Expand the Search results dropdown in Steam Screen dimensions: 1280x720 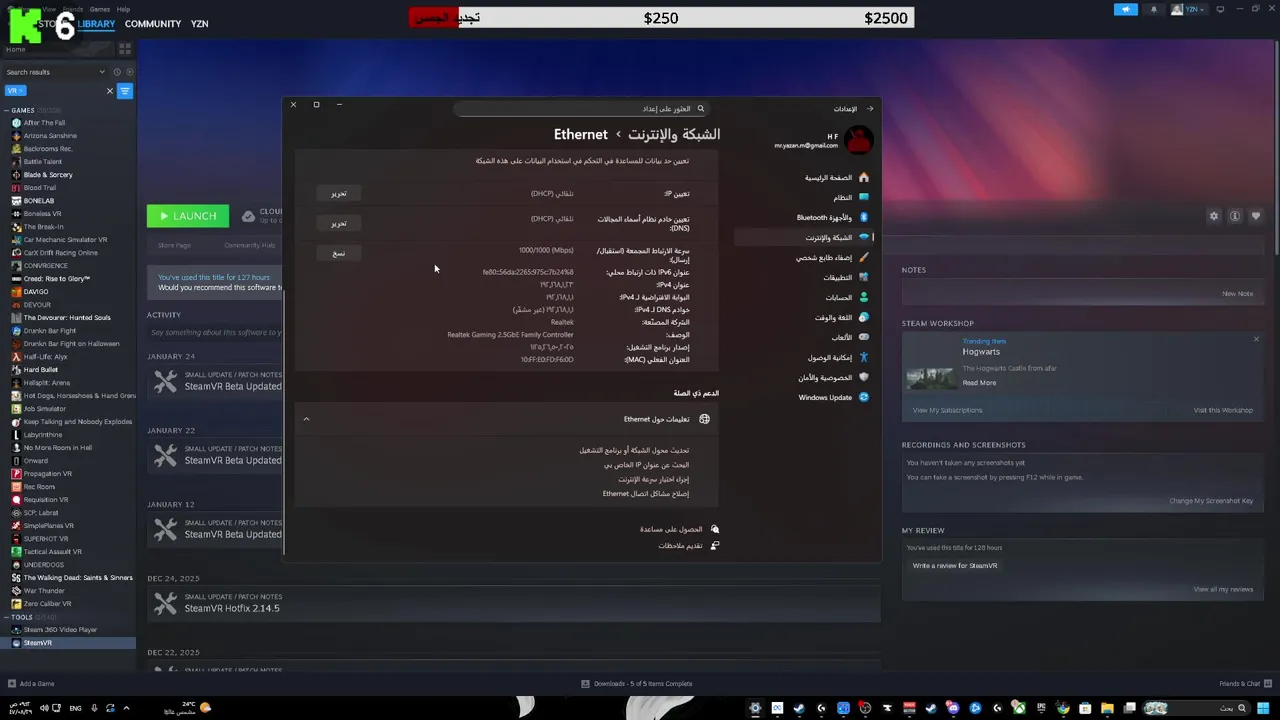(102, 72)
